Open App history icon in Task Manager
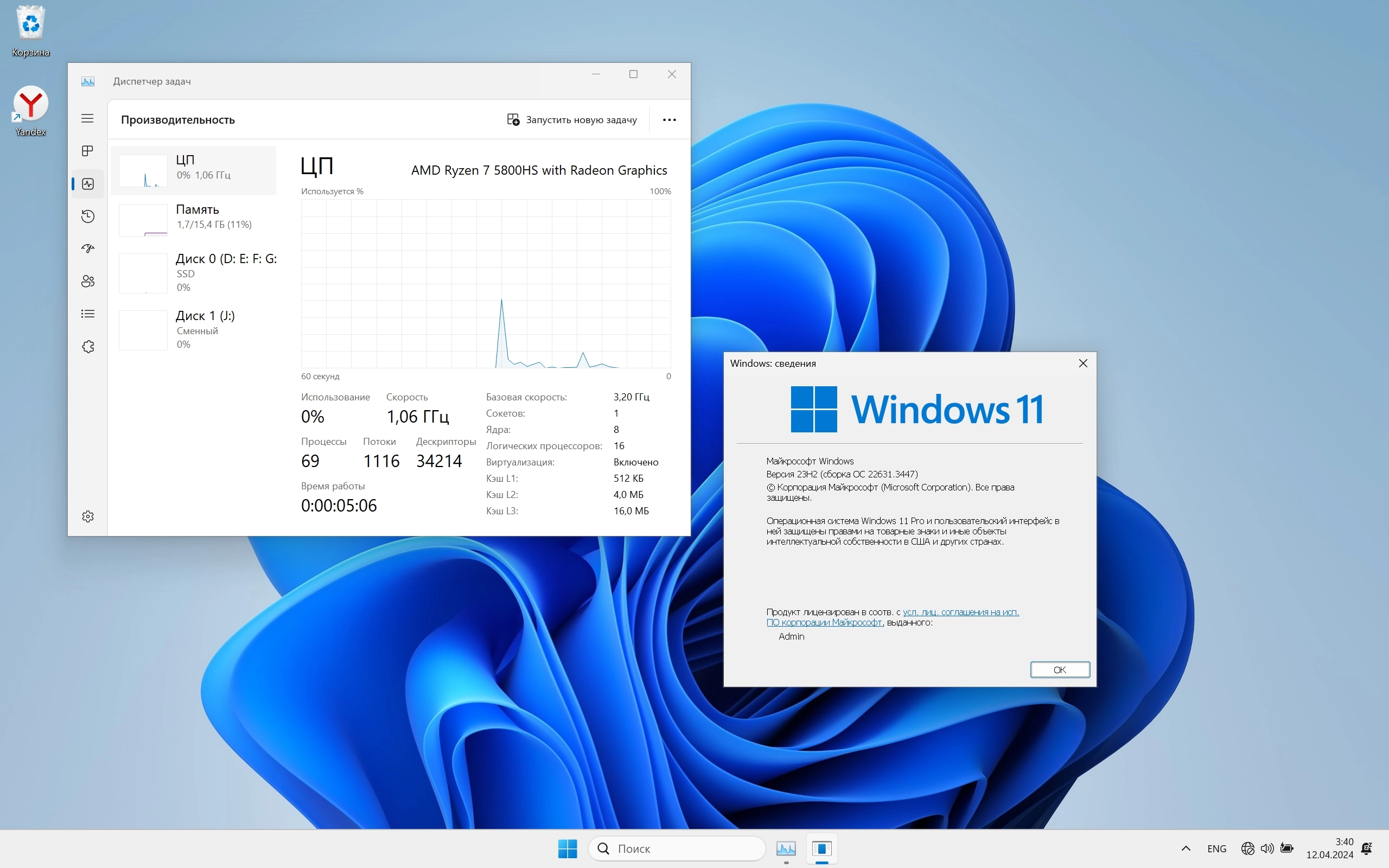This screenshot has width=1389, height=868. click(x=87, y=216)
